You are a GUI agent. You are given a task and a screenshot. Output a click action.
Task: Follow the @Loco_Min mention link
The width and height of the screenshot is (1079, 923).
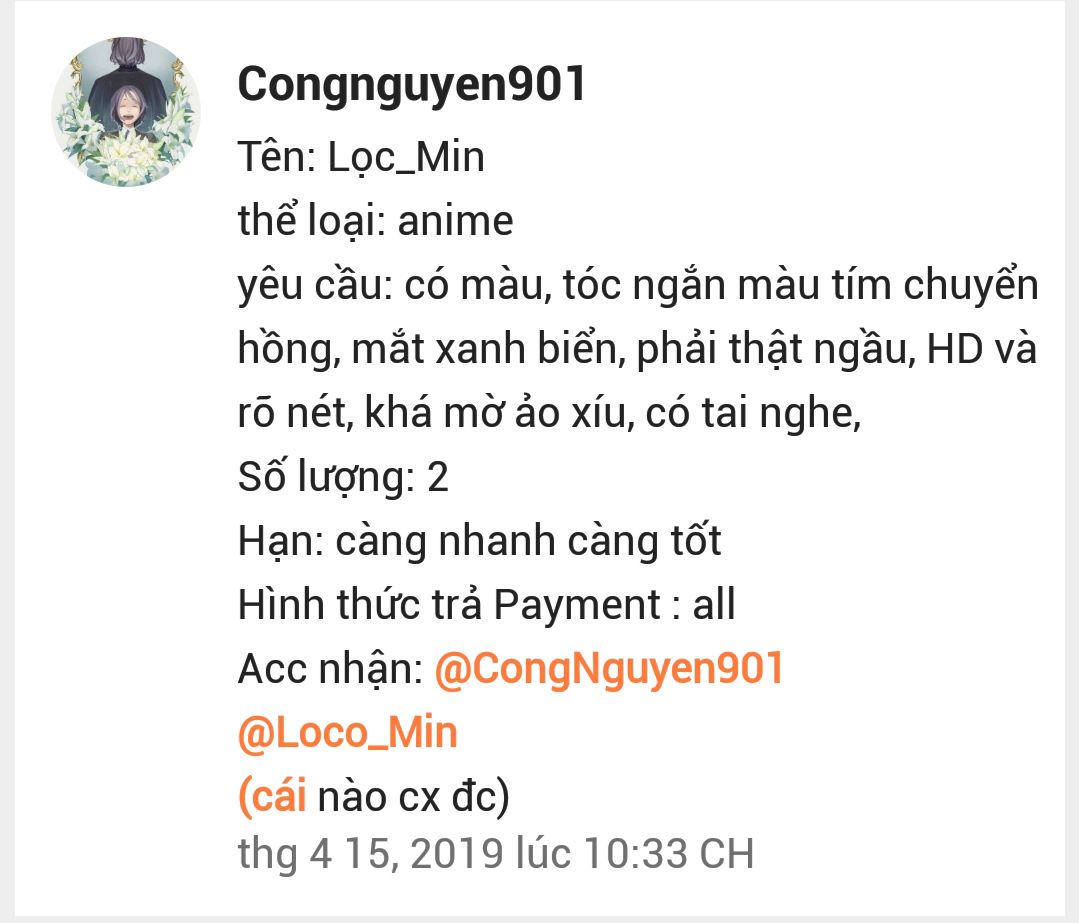click(348, 732)
